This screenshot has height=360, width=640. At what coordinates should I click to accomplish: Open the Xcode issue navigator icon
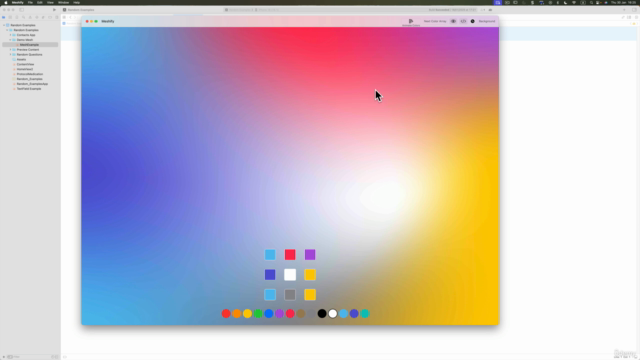click(30, 17)
